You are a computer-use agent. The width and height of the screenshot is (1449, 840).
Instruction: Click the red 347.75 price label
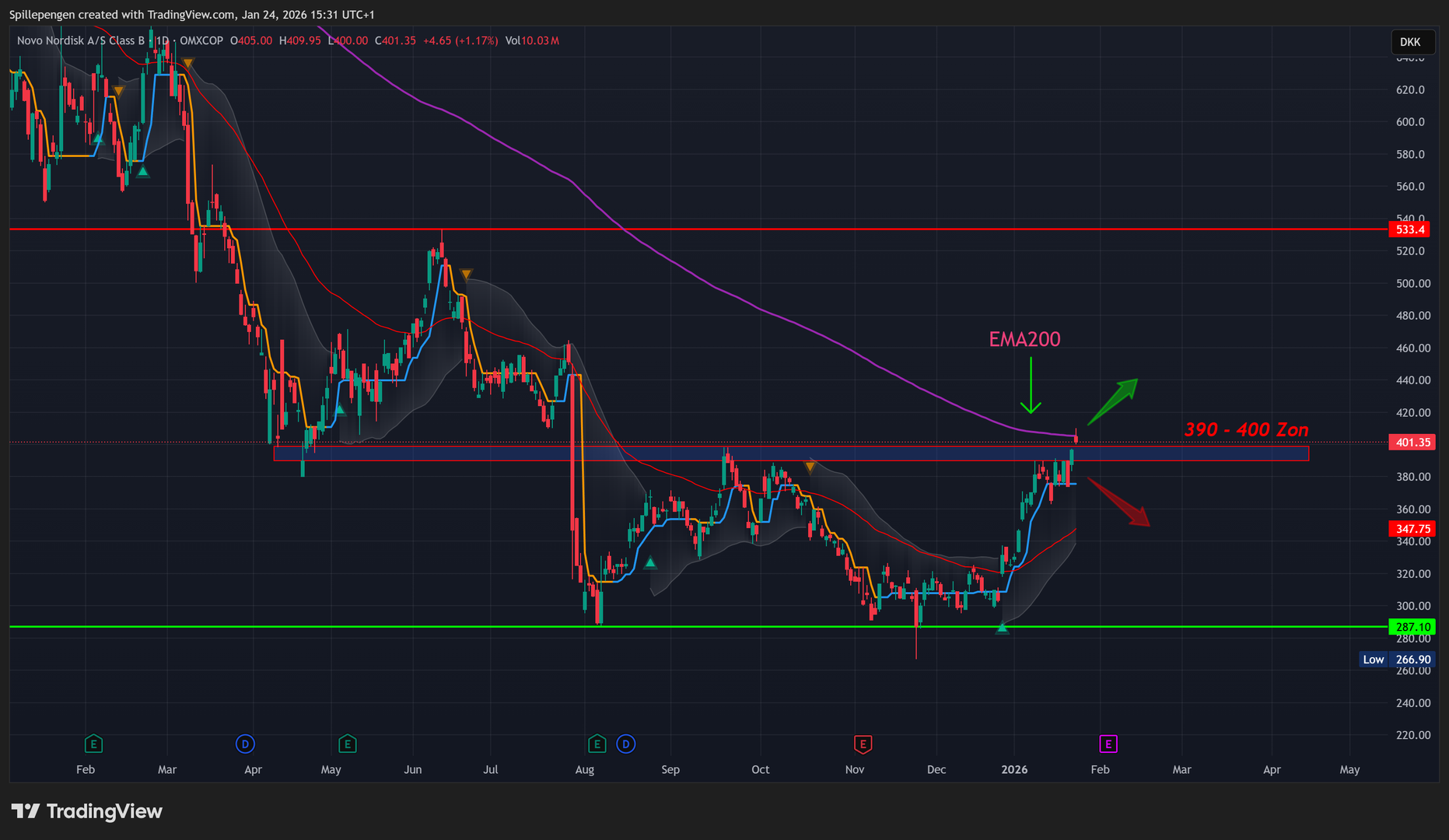(x=1410, y=529)
